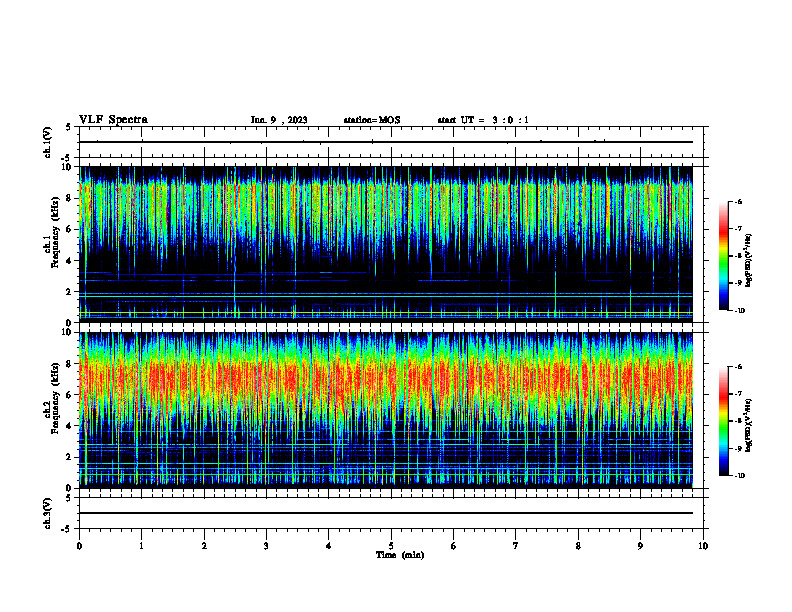Image resolution: width=792 pixels, height=612 pixels.
Task: Click the time axis tick label "3"
Action: click(x=266, y=546)
